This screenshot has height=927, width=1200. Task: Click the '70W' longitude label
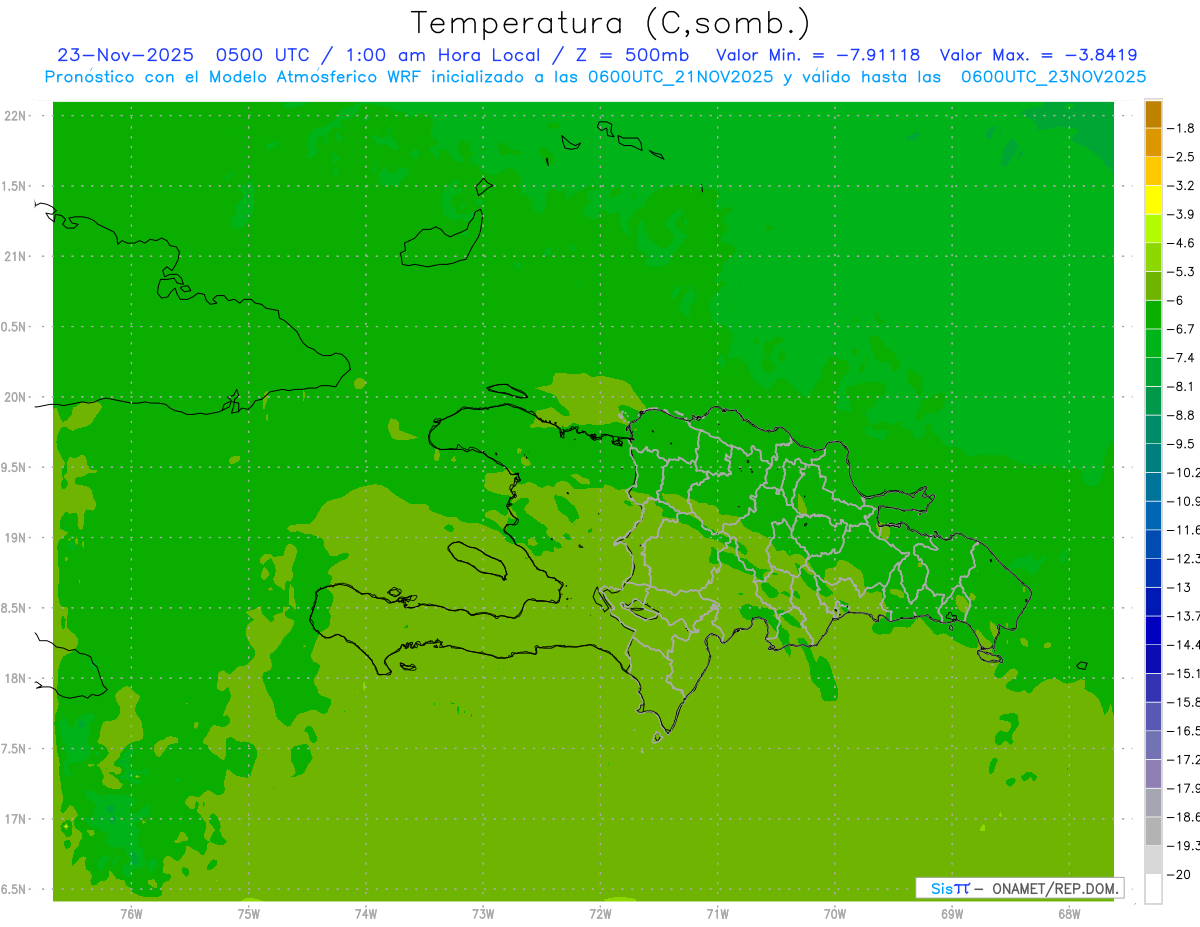coord(835,914)
